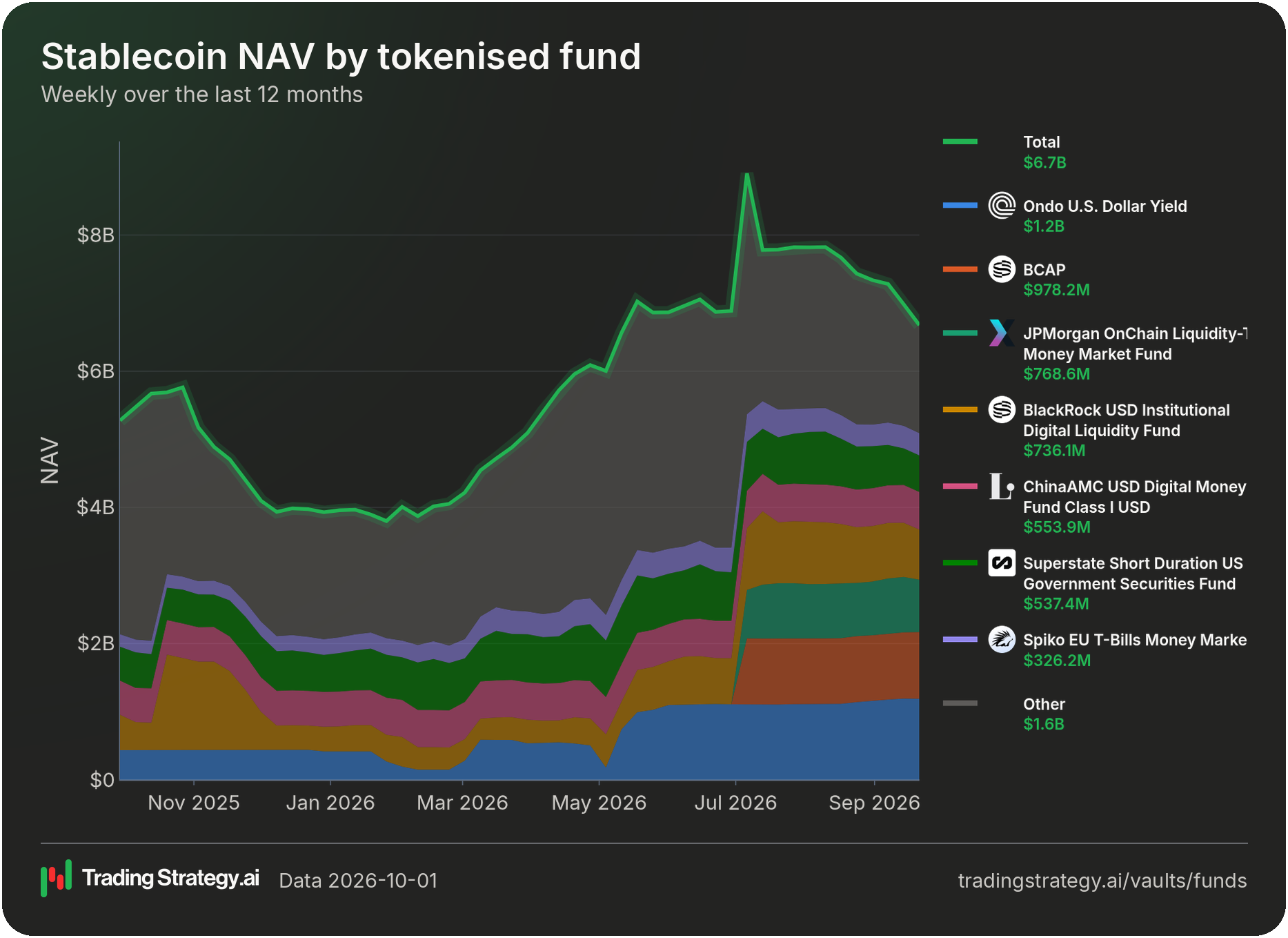Screen dimensions: 1288x938
Task: Click the Nov 2025 x-axis label
Action: pyautogui.click(x=194, y=803)
